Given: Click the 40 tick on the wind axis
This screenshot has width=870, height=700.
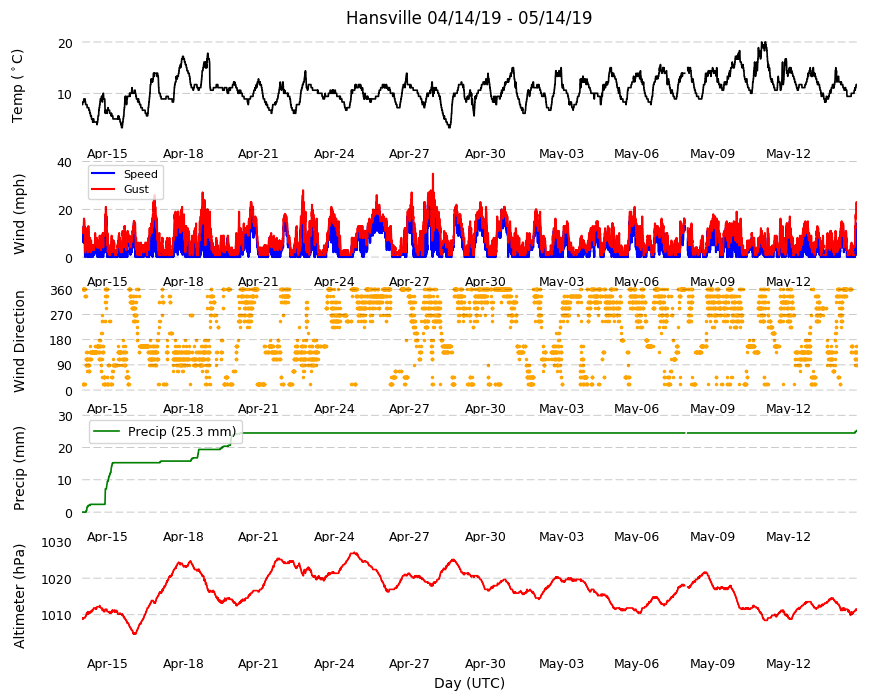Looking at the screenshot, I should 64,163.
